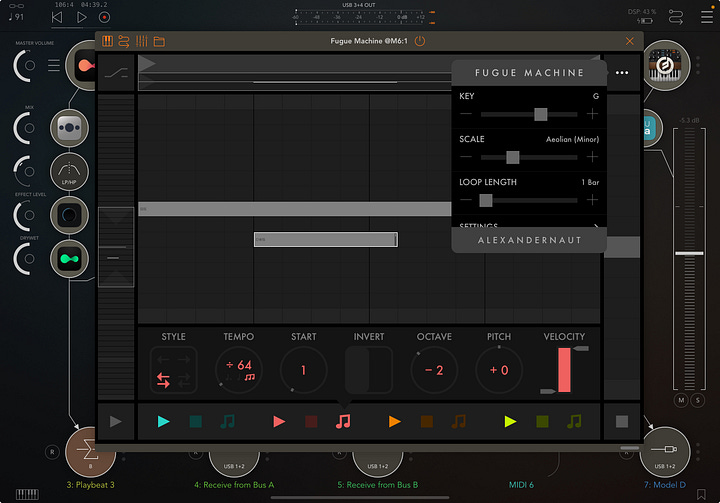Click the DRY/WET knob
Screen dimensions: 720x503
pos(24,259)
